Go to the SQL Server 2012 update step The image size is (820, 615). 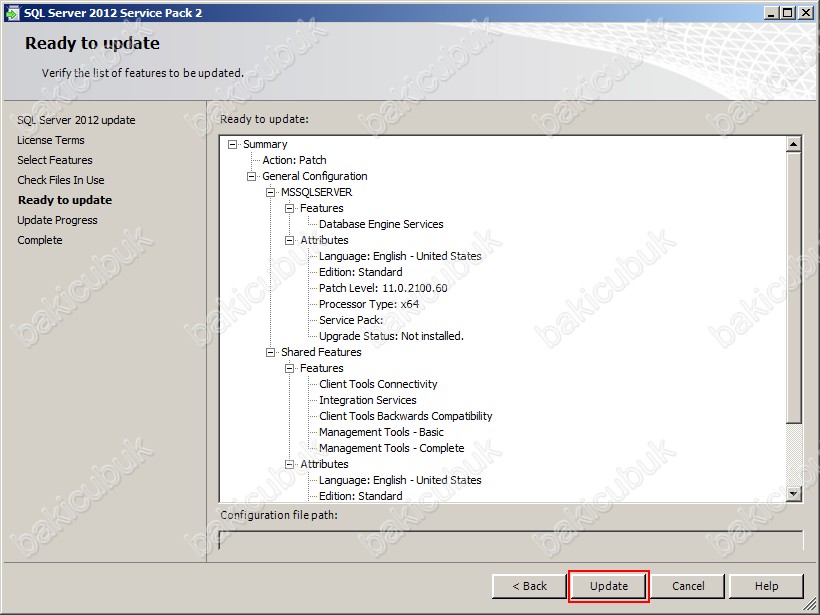click(x=76, y=120)
